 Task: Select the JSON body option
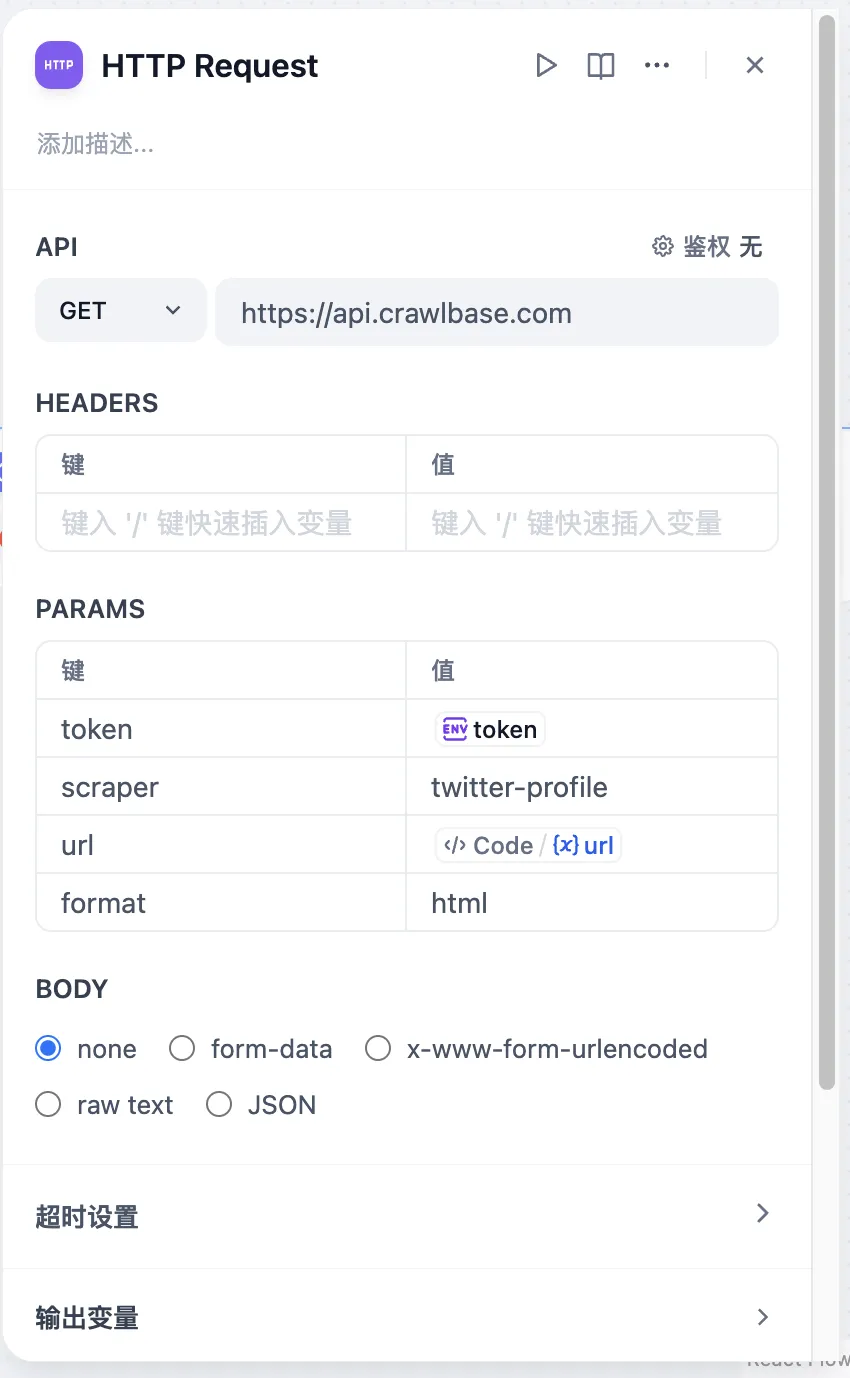click(x=219, y=1105)
